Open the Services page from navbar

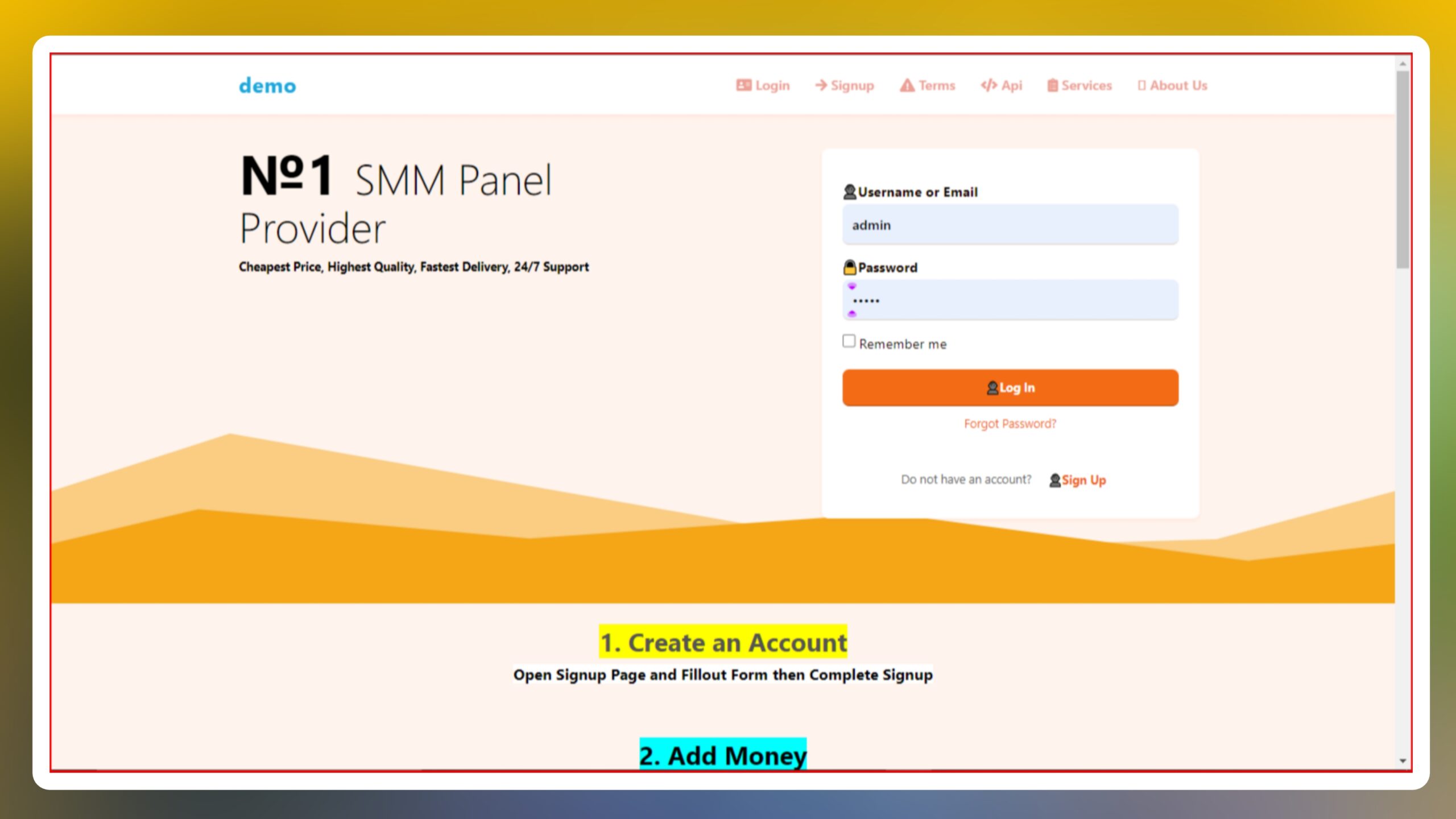[x=1086, y=85]
